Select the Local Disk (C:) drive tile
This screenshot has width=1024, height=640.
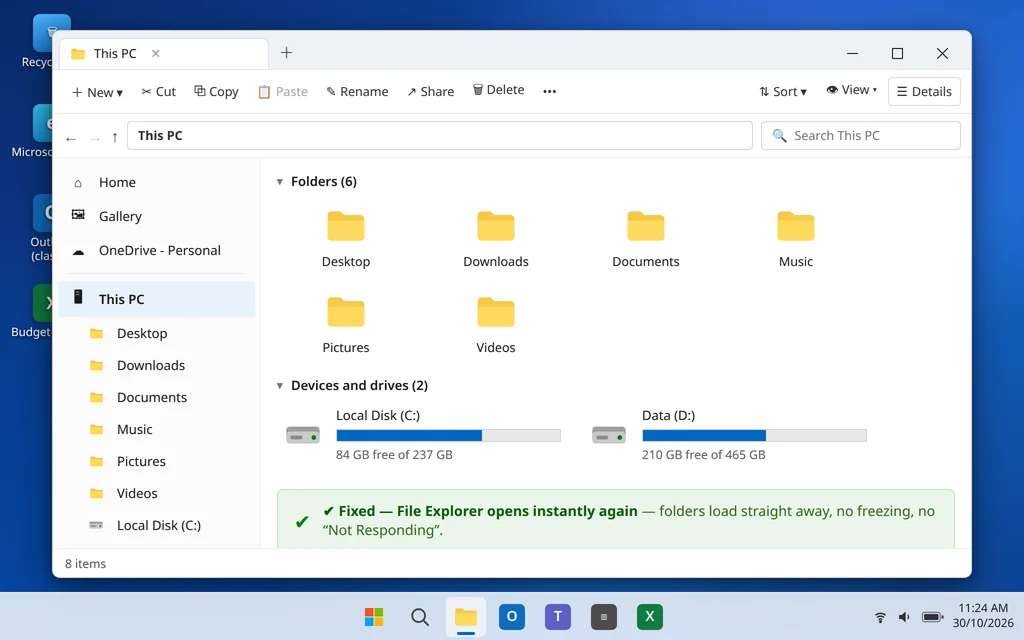click(423, 435)
